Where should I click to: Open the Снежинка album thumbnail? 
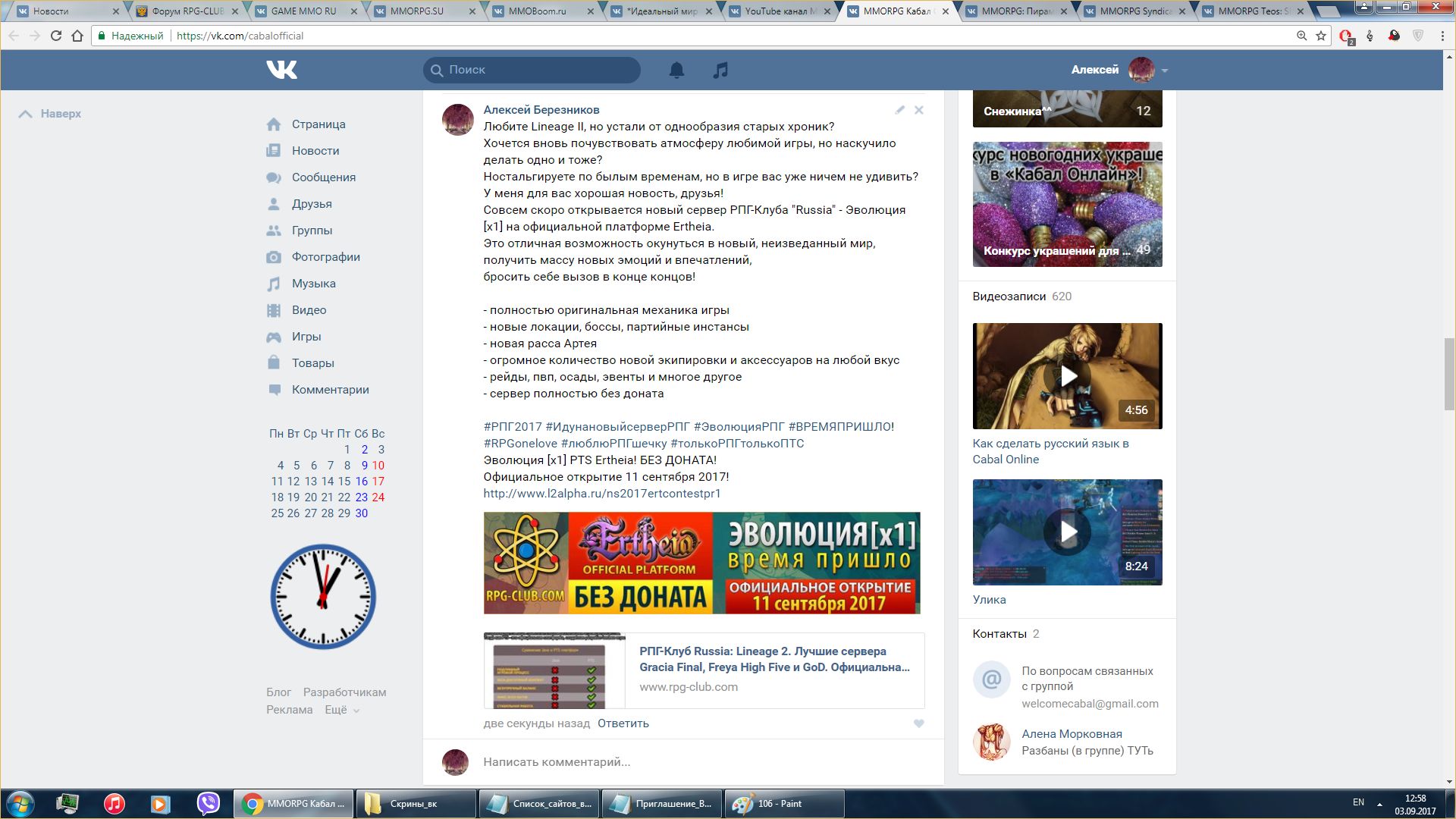[x=1067, y=108]
